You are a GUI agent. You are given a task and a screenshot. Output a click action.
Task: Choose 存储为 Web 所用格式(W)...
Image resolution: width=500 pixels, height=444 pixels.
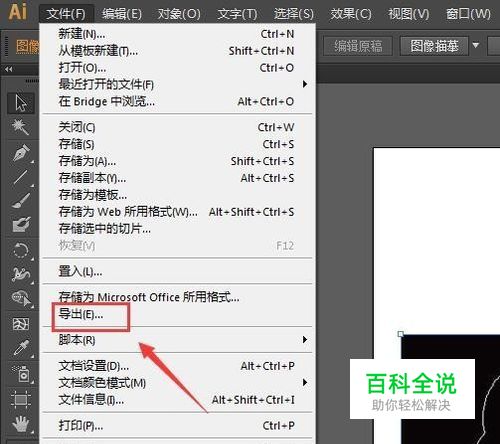tap(177, 212)
